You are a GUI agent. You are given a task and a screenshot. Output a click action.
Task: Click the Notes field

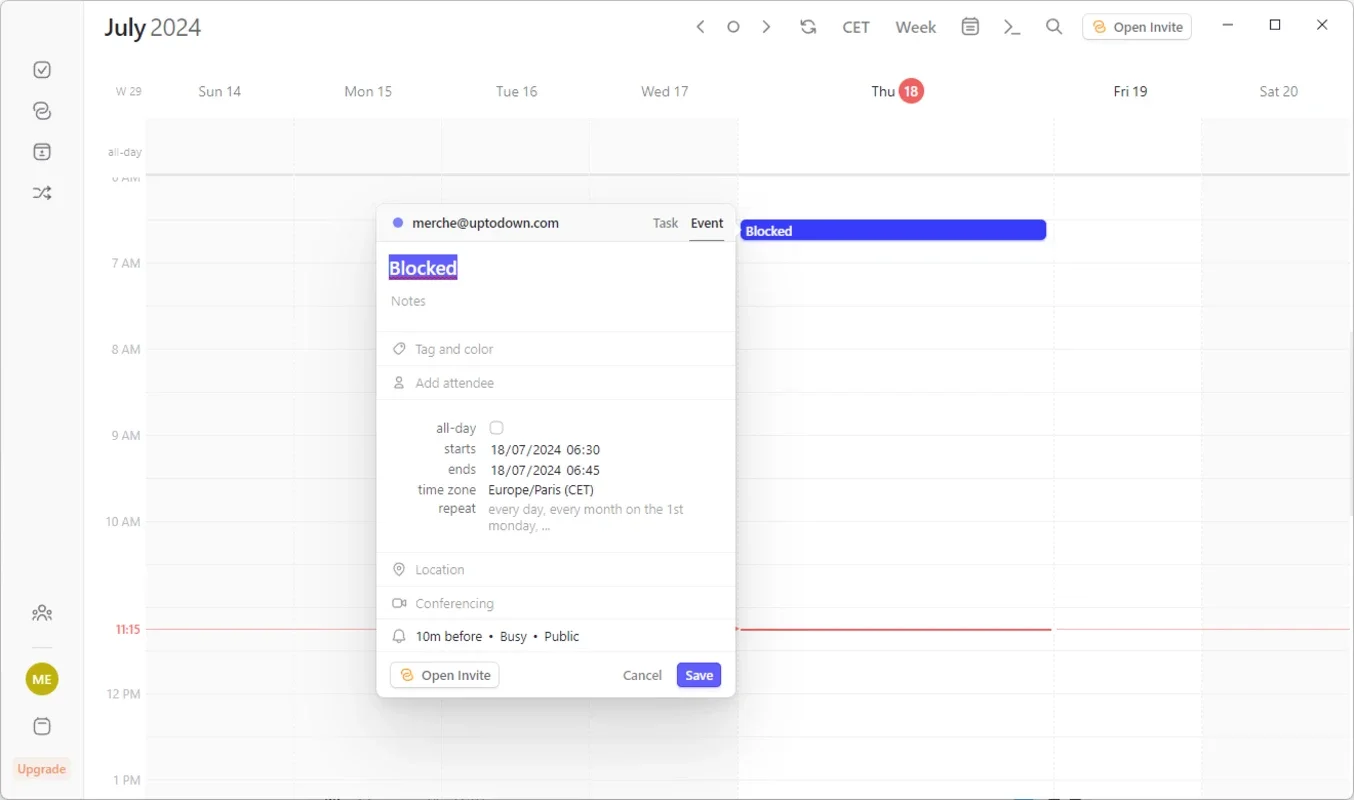point(408,301)
